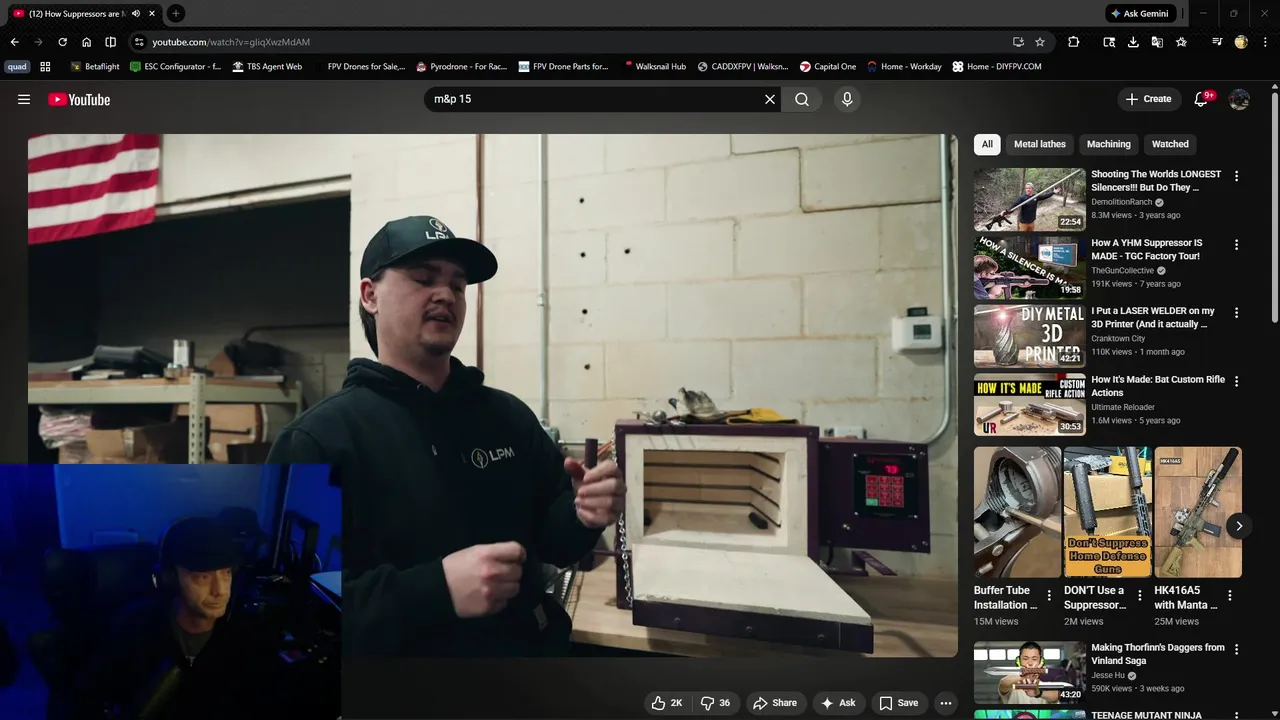This screenshot has height=720, width=1280.
Task: Open options for Bat Custom Rifle Actions video
Action: click(x=1236, y=381)
